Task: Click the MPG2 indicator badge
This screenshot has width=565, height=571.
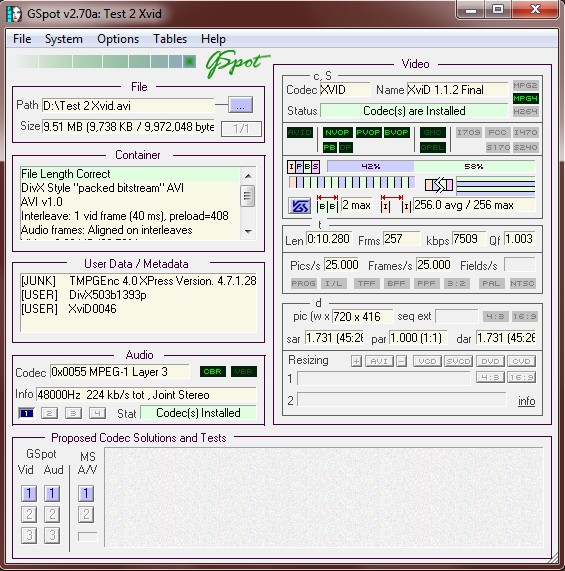Action: 525,86
